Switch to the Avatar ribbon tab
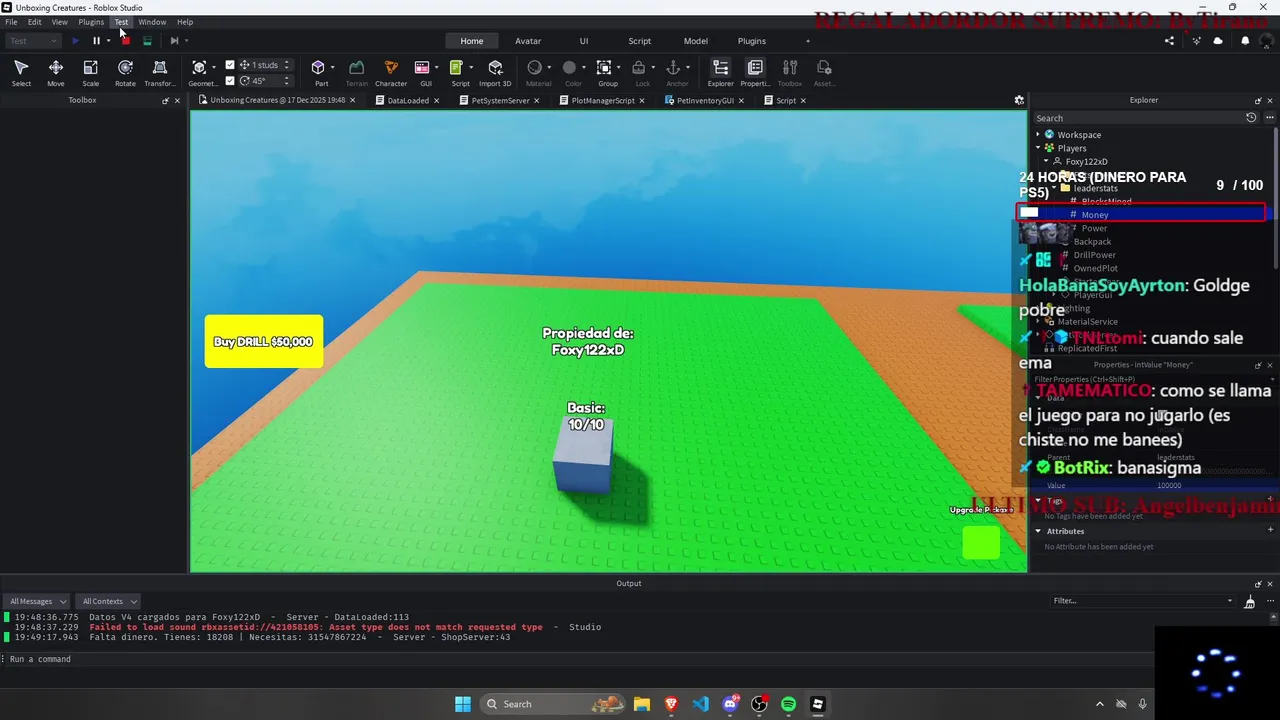1280x720 pixels. 528,41
